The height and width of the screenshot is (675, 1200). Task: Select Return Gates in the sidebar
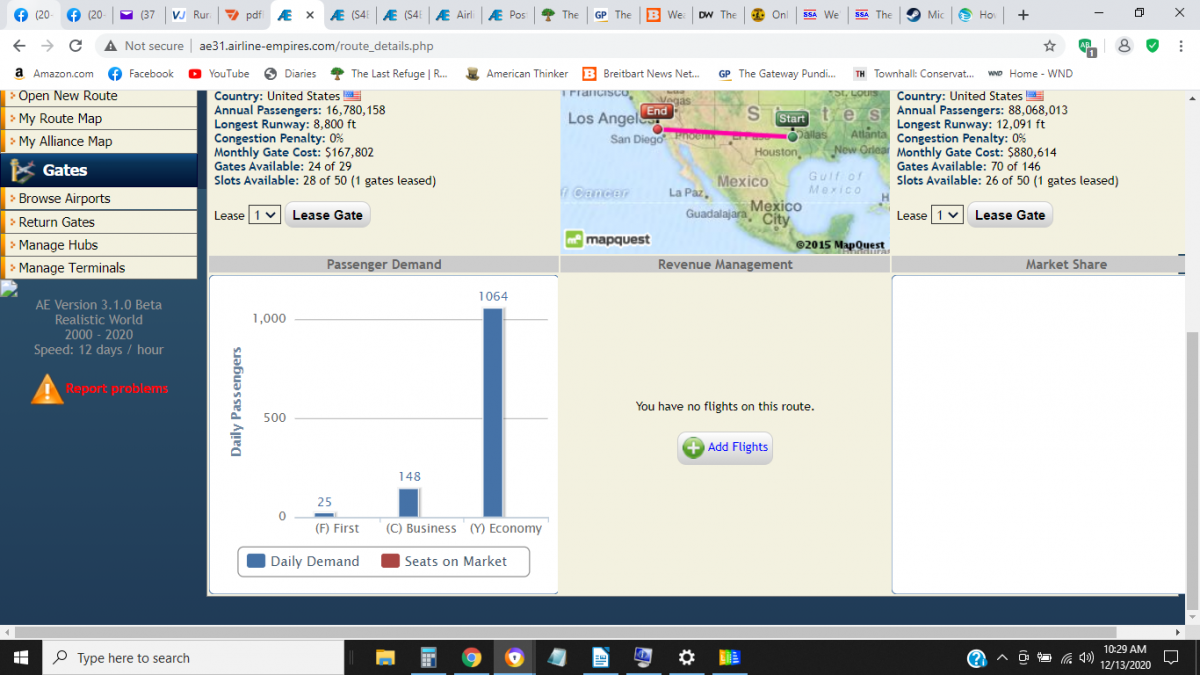(x=99, y=222)
